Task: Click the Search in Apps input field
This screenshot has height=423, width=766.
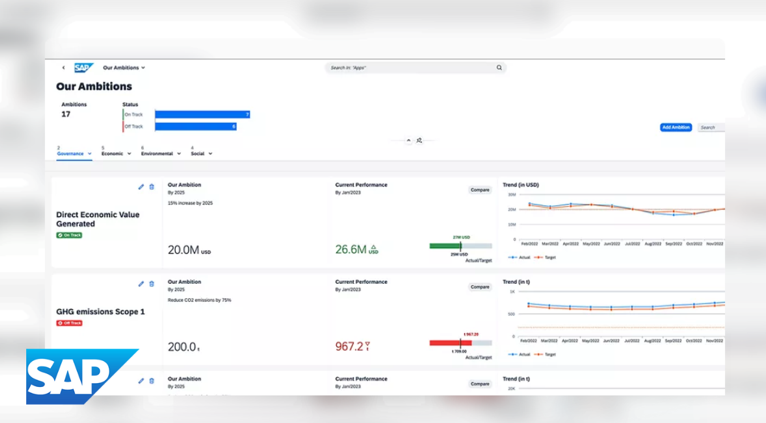Action: tap(410, 68)
